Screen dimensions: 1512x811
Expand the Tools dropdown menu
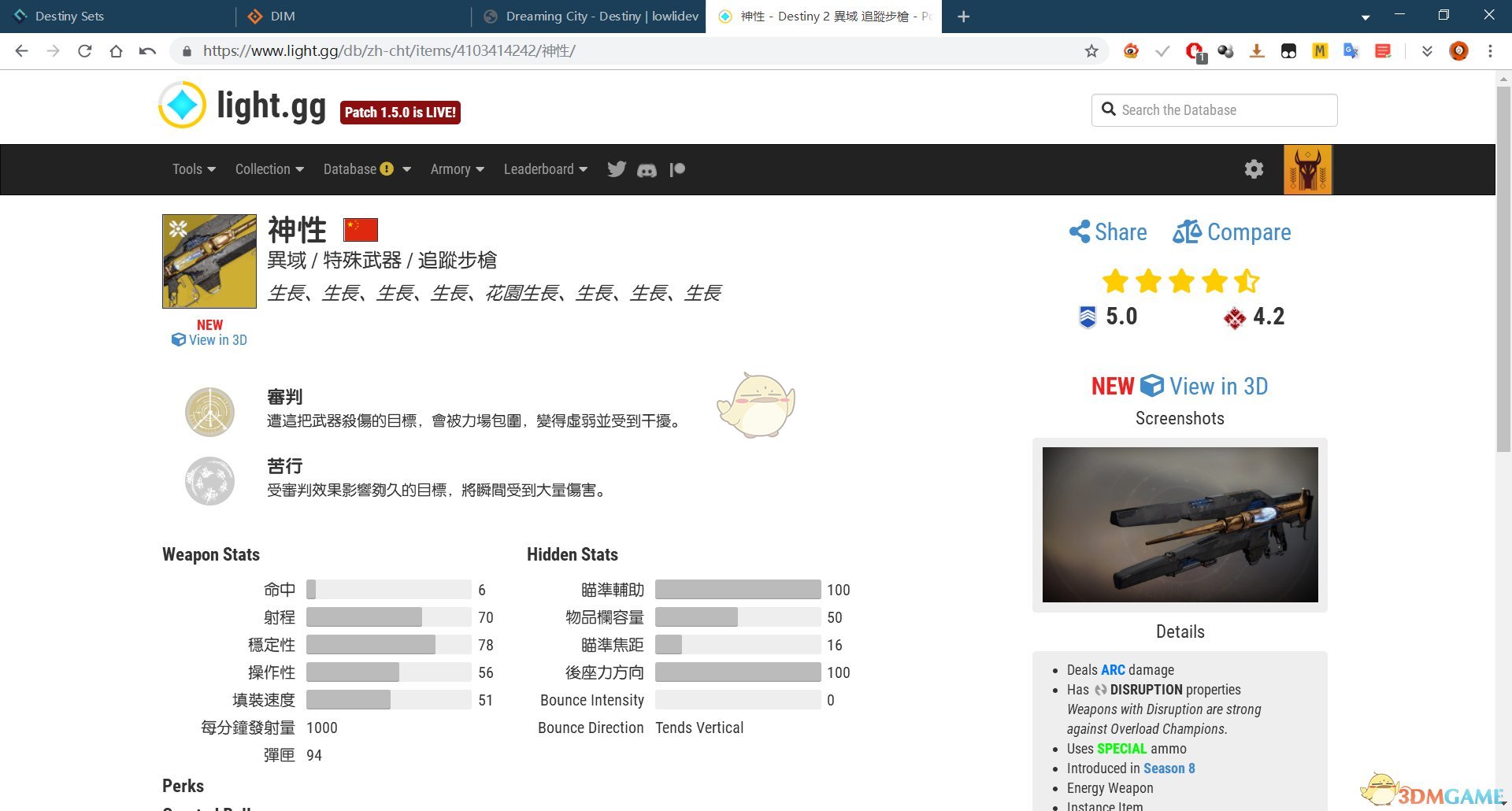194,169
